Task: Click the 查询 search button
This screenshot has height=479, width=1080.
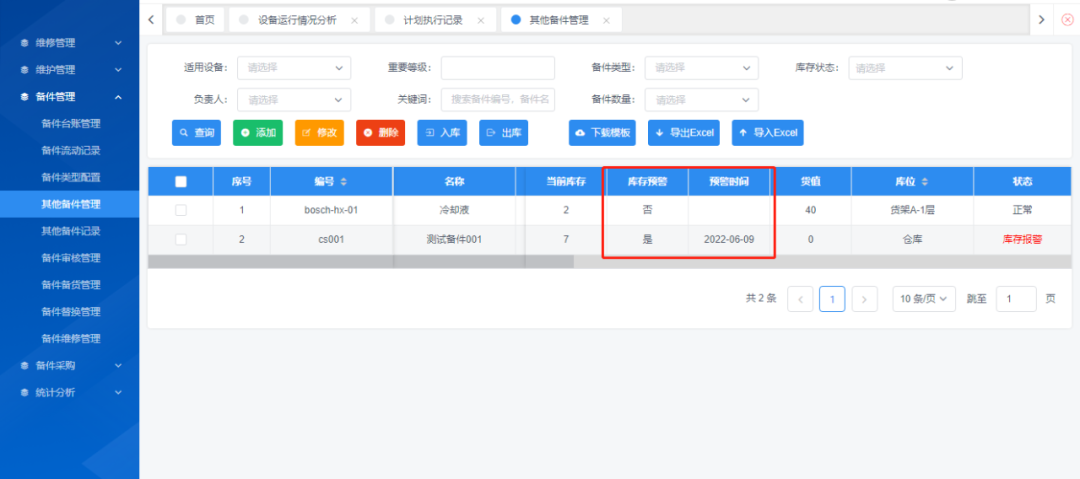Action: click(x=196, y=132)
